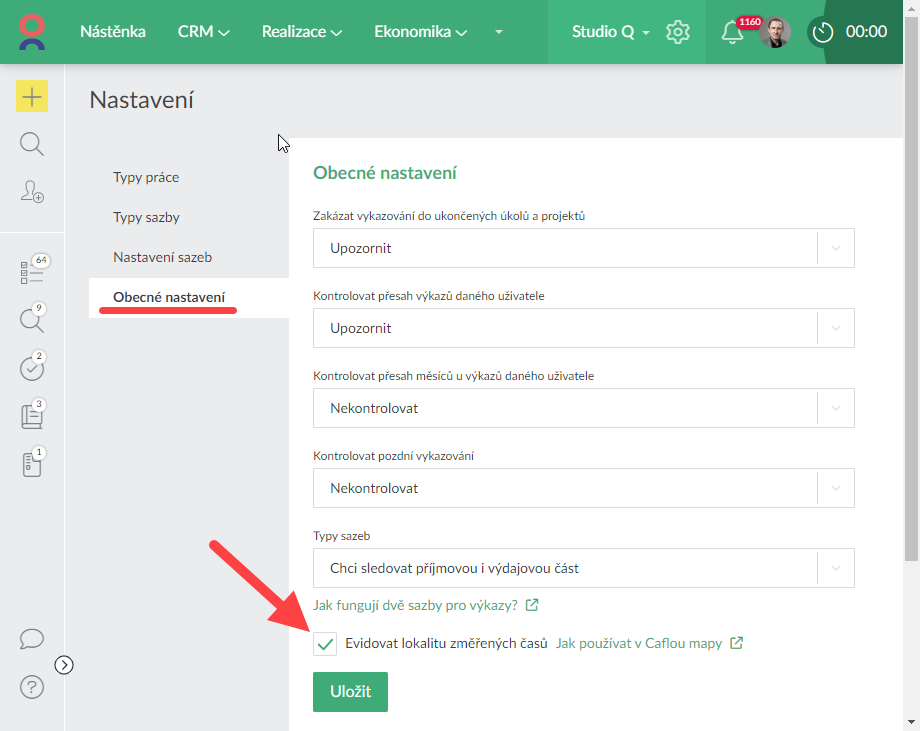Click the add user icon in sidebar
920x731 pixels.
(x=32, y=192)
